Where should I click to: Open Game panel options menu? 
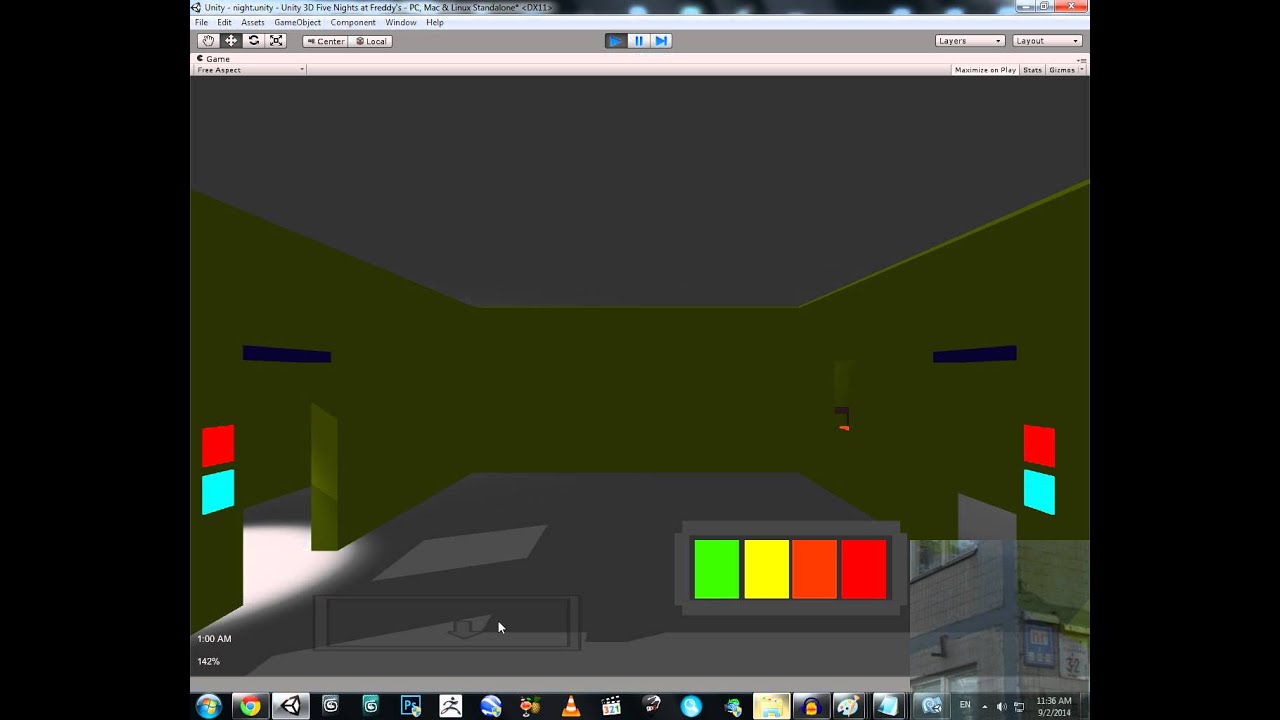[1081, 59]
